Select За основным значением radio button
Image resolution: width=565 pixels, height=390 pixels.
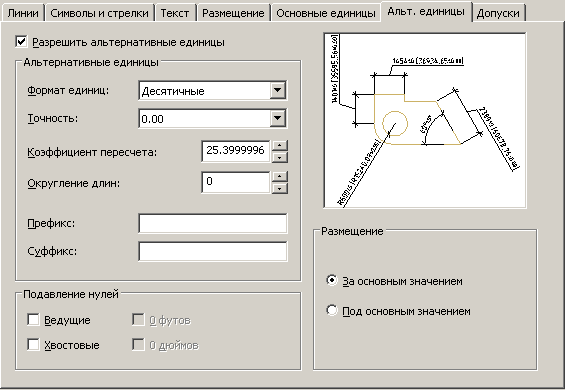332,280
